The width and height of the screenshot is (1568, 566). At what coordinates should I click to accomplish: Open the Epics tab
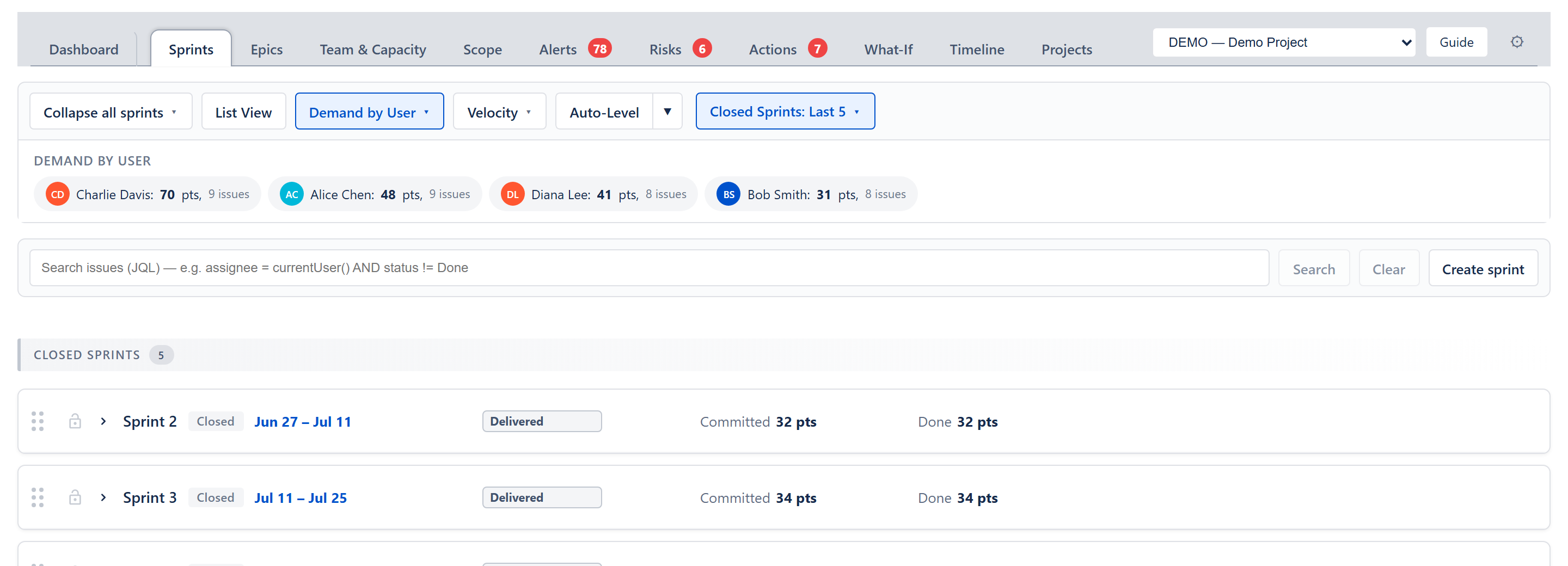pos(267,50)
